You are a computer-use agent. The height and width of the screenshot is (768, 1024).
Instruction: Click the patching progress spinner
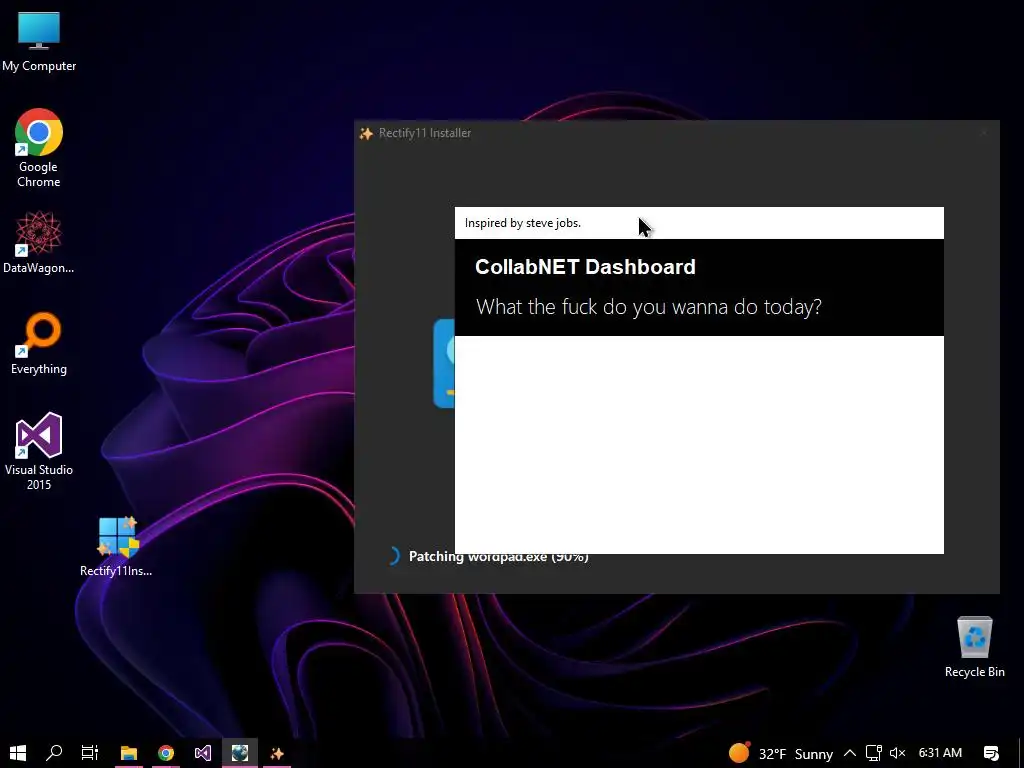click(392, 556)
